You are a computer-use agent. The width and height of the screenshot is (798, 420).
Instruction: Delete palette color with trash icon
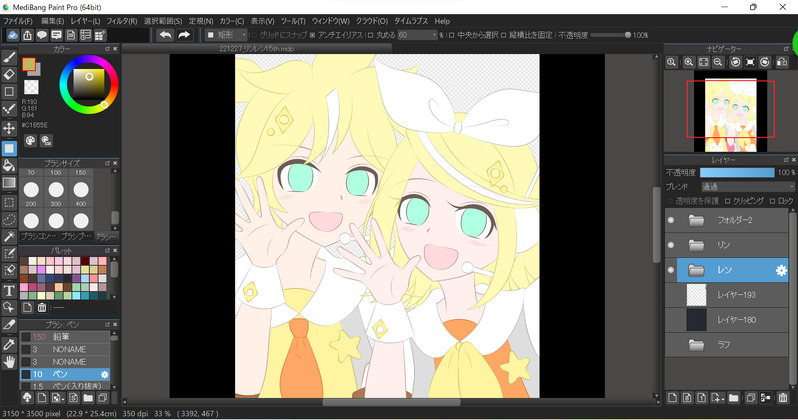tap(42, 307)
